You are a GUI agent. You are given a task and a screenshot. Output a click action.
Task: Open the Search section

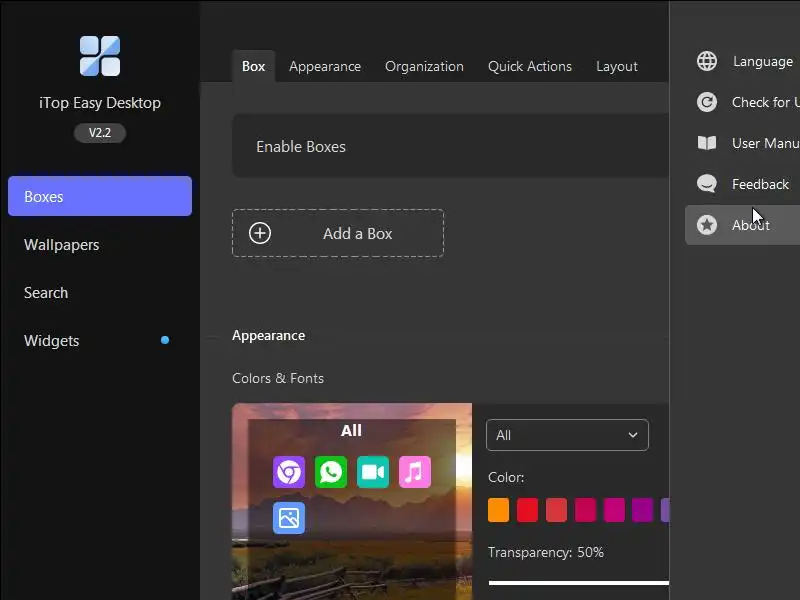(46, 293)
